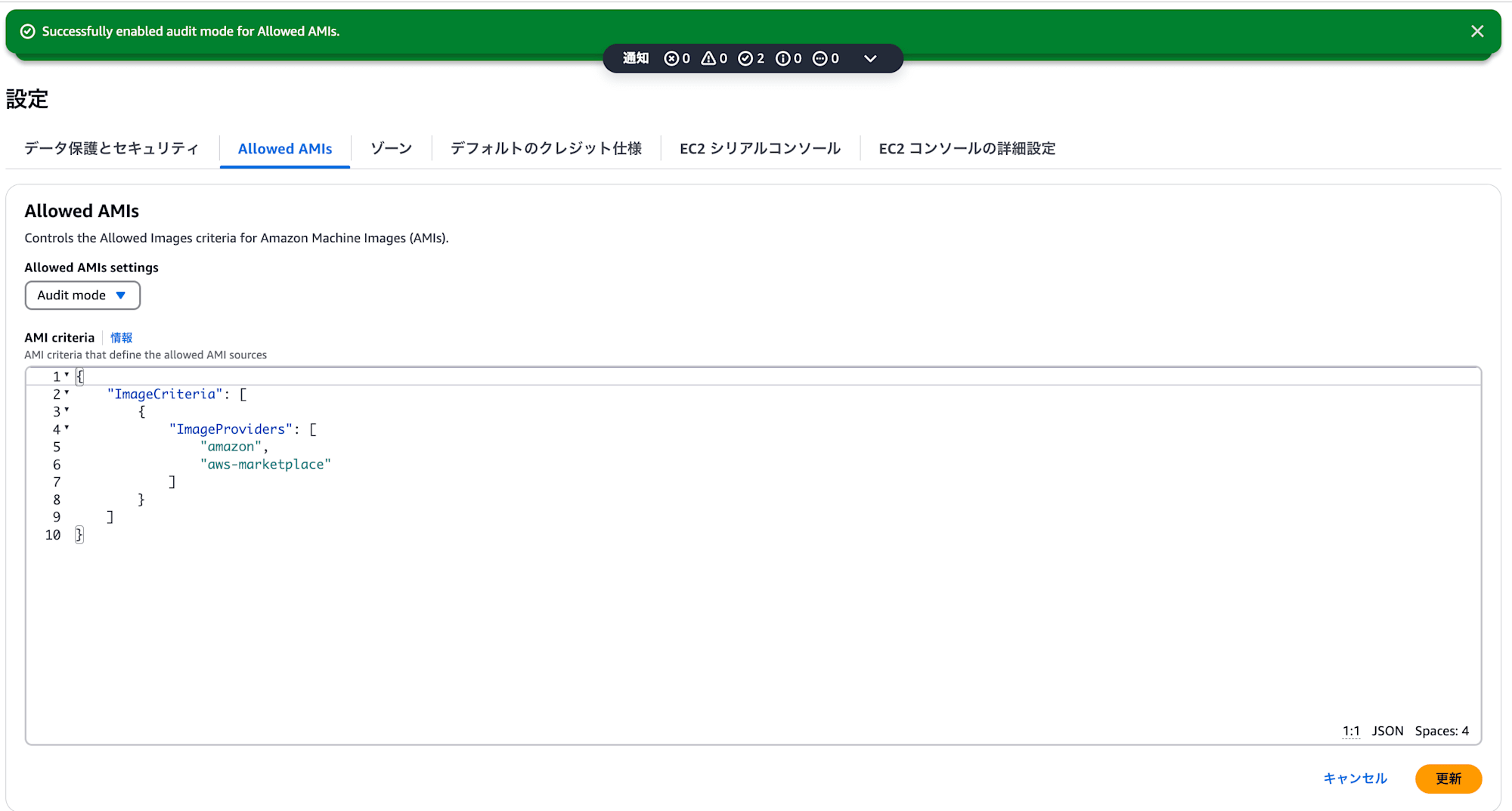Collapse the ImageCriteria fold on line 2
This screenshot has width=1512, height=811.
point(67,392)
